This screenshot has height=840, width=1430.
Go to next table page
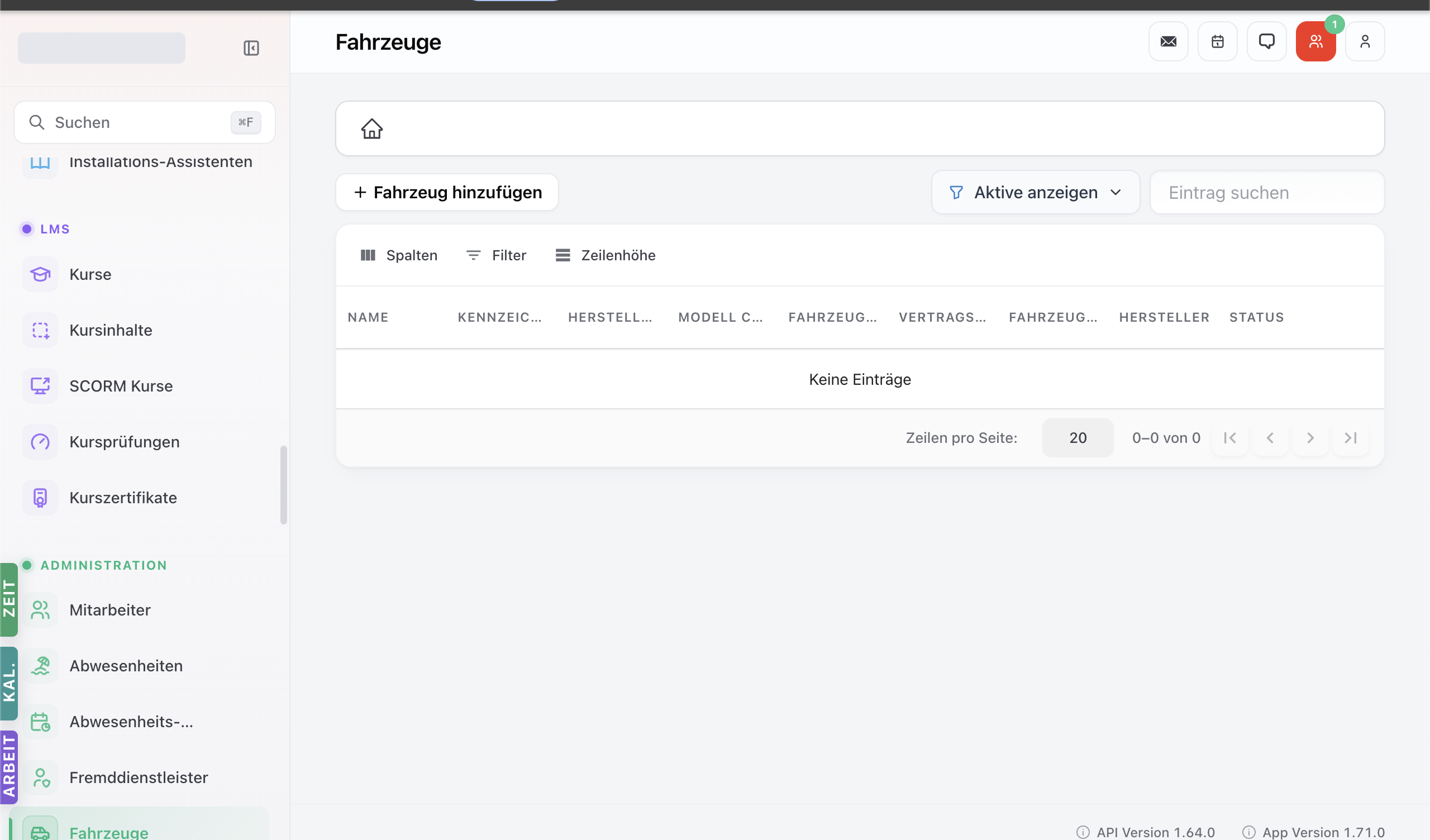coord(1310,438)
